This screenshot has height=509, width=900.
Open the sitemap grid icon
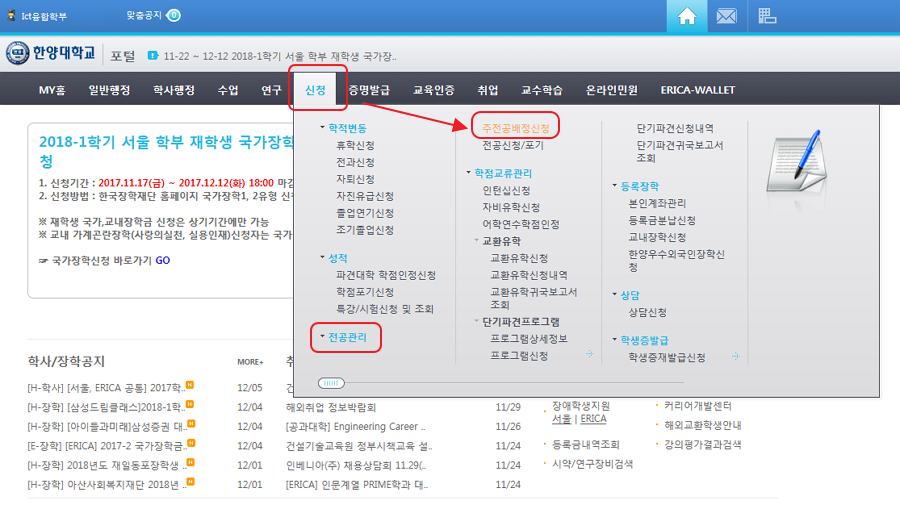pos(767,16)
